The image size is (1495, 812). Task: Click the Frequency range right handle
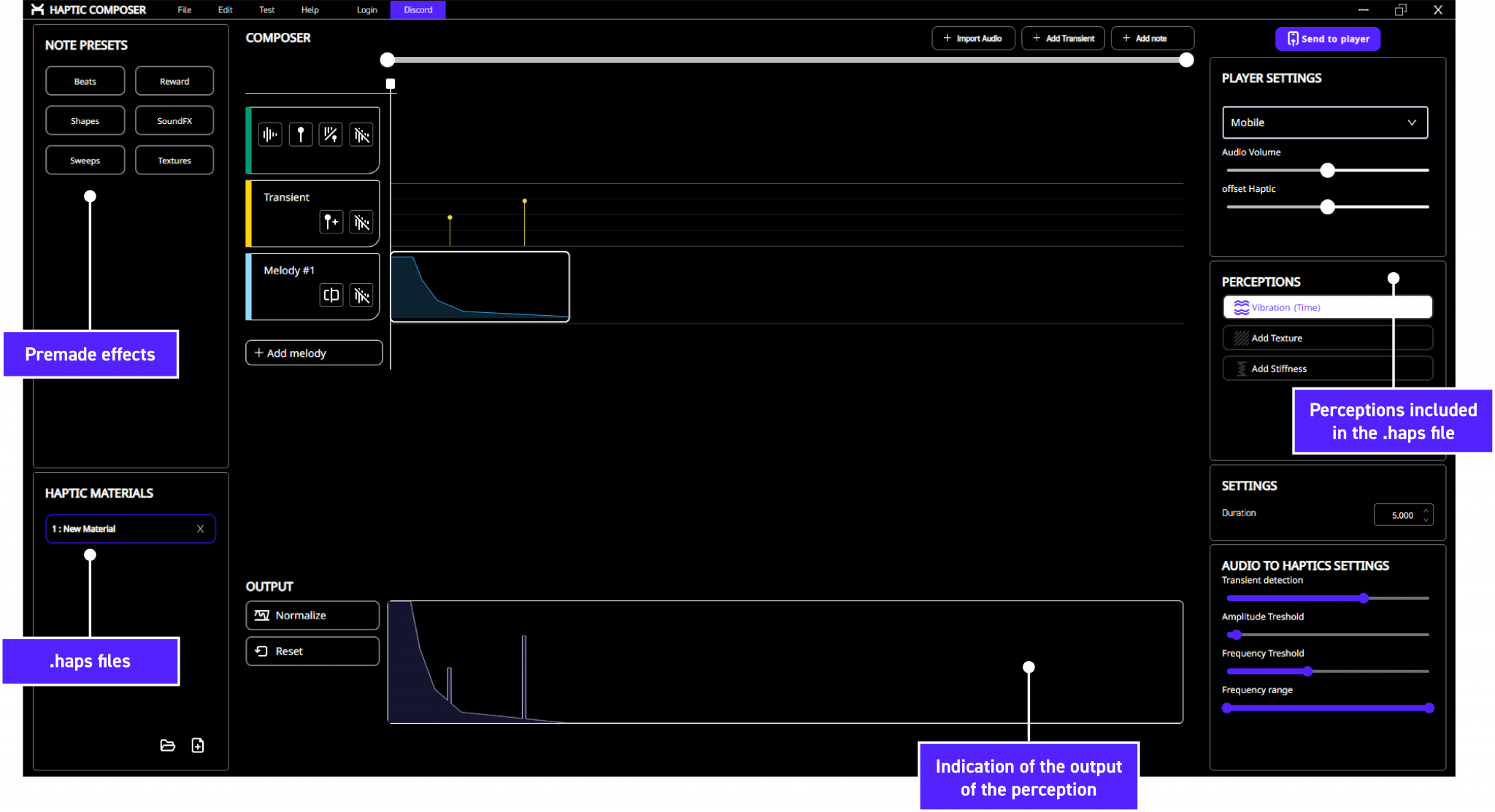click(1429, 708)
